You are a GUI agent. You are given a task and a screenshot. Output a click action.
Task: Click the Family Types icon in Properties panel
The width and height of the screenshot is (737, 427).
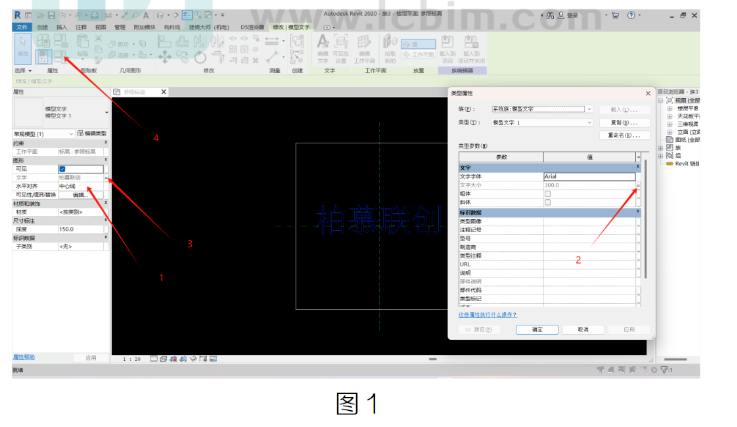(59, 57)
